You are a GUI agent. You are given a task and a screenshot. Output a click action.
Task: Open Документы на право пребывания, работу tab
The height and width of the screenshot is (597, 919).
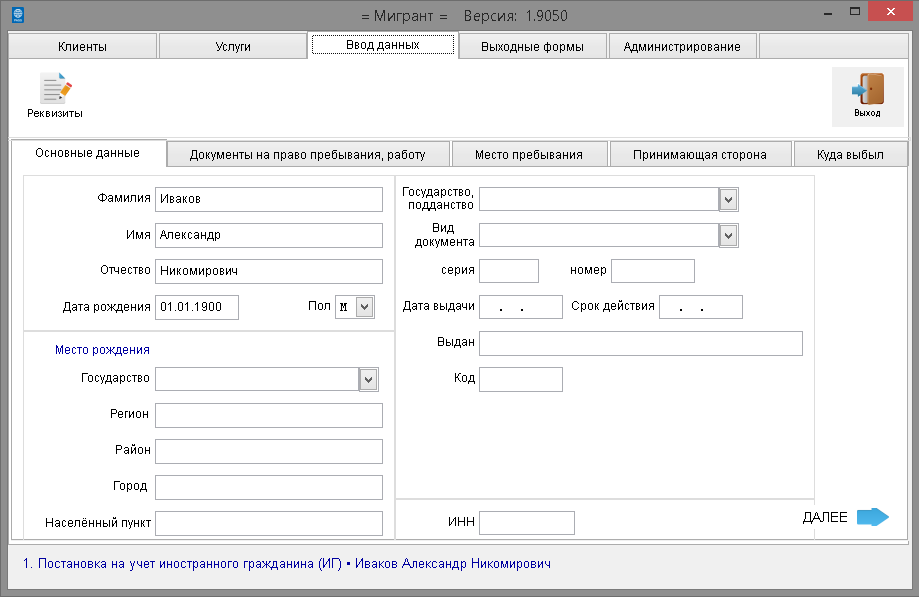(307, 155)
